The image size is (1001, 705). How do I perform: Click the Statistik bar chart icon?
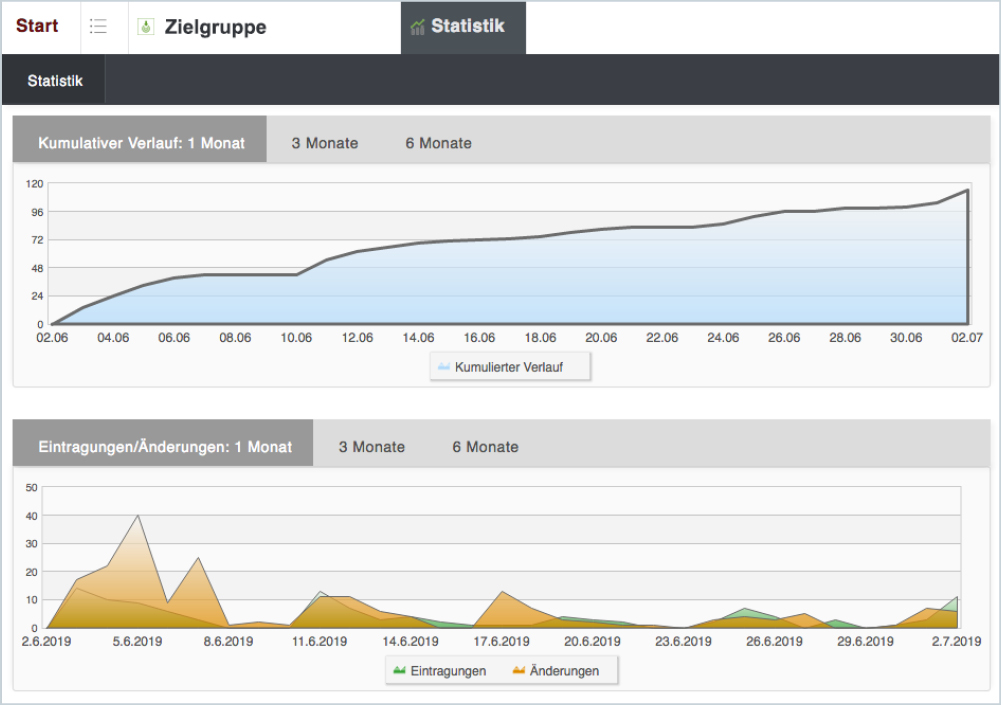(417, 27)
